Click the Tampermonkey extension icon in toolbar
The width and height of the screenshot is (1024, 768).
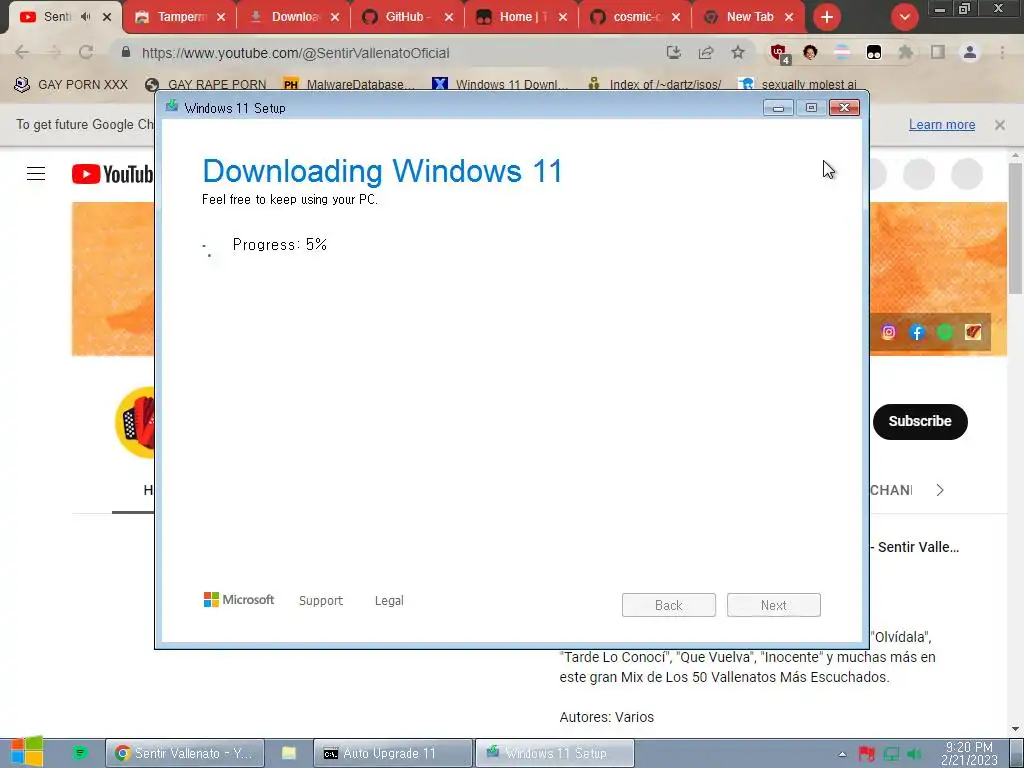[x=874, y=53]
